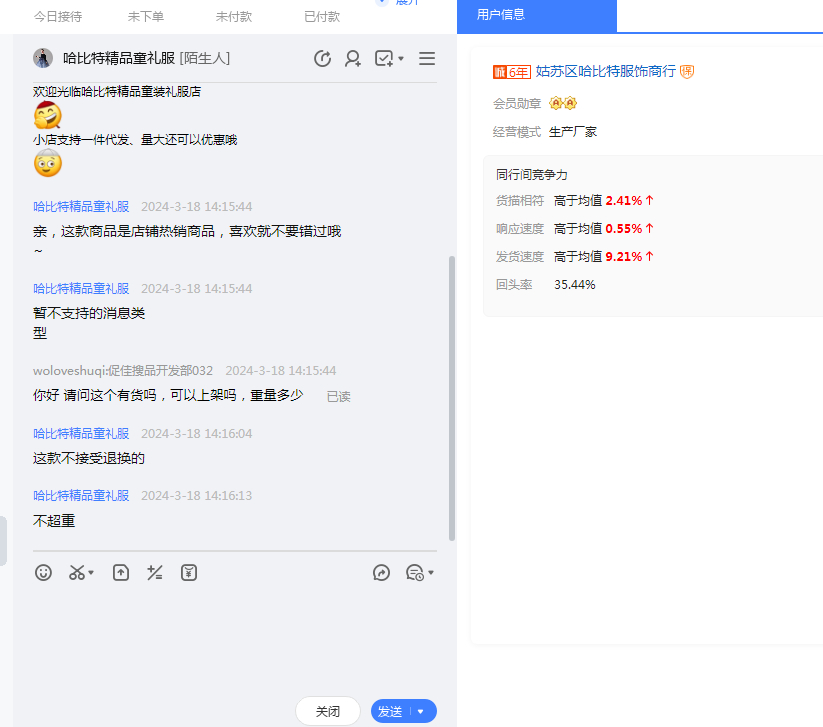Click the chat message scrollbar
This screenshot has width=823, height=727.
pos(451,400)
